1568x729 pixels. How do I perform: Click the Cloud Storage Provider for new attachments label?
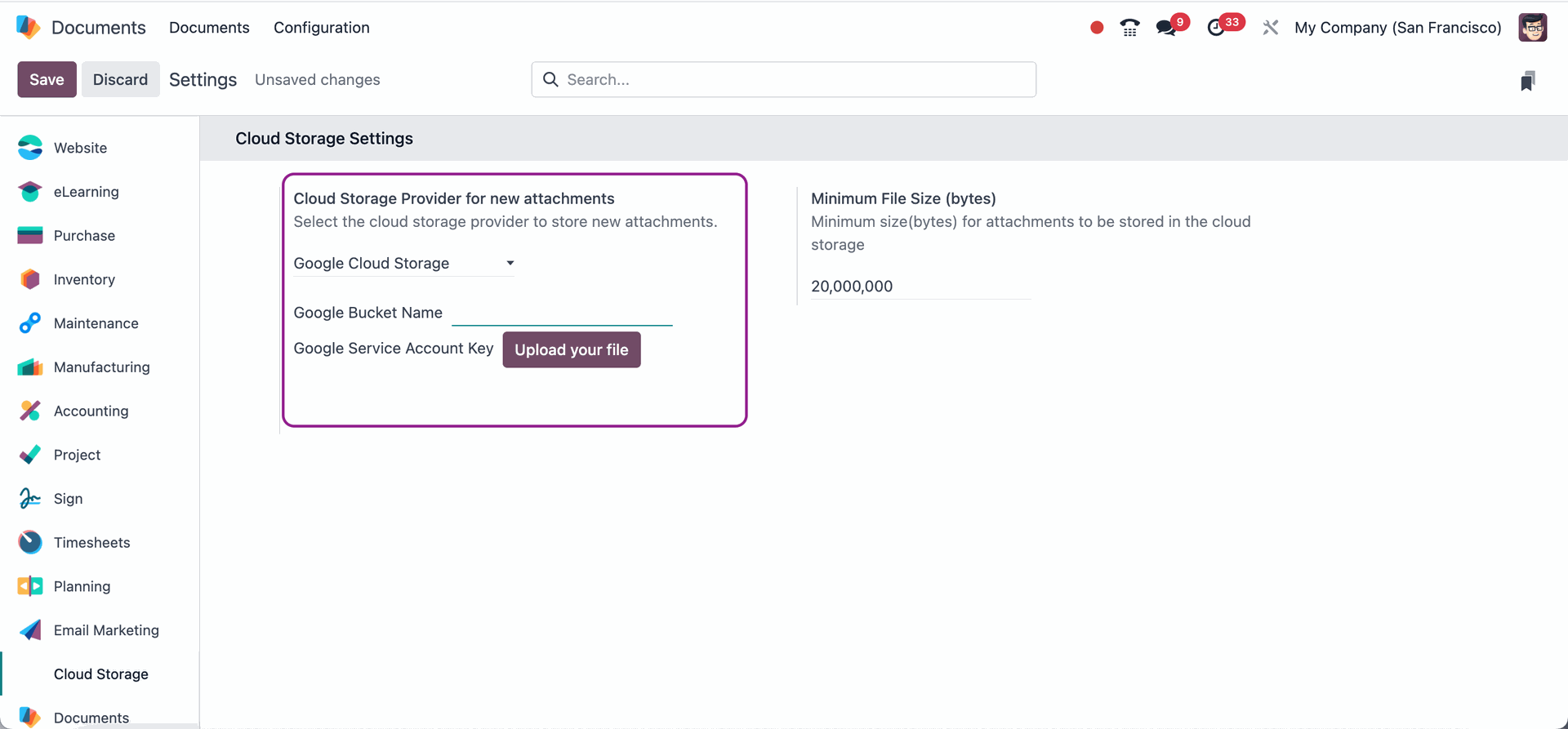454,198
